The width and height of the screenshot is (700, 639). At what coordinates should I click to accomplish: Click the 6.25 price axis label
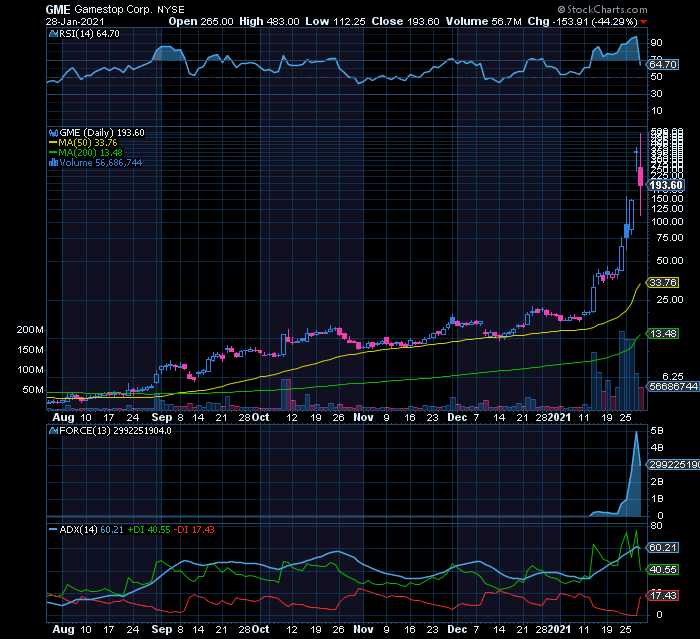[672, 376]
